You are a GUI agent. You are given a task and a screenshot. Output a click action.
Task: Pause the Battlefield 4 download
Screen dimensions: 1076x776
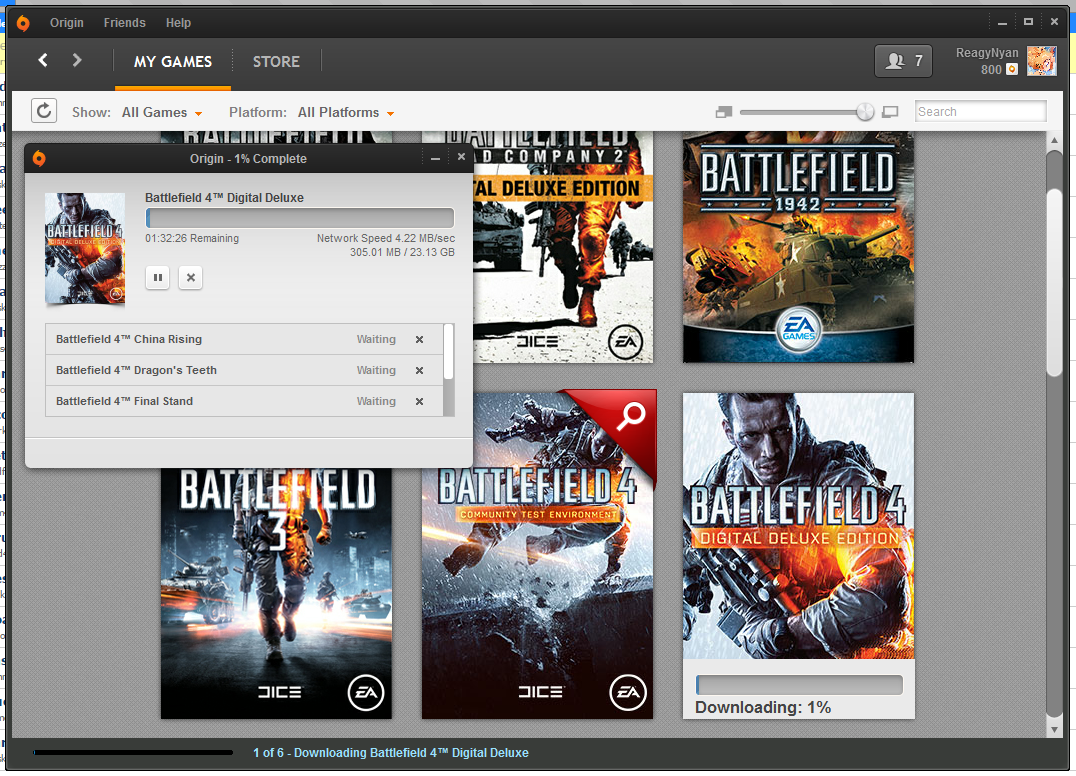158,278
